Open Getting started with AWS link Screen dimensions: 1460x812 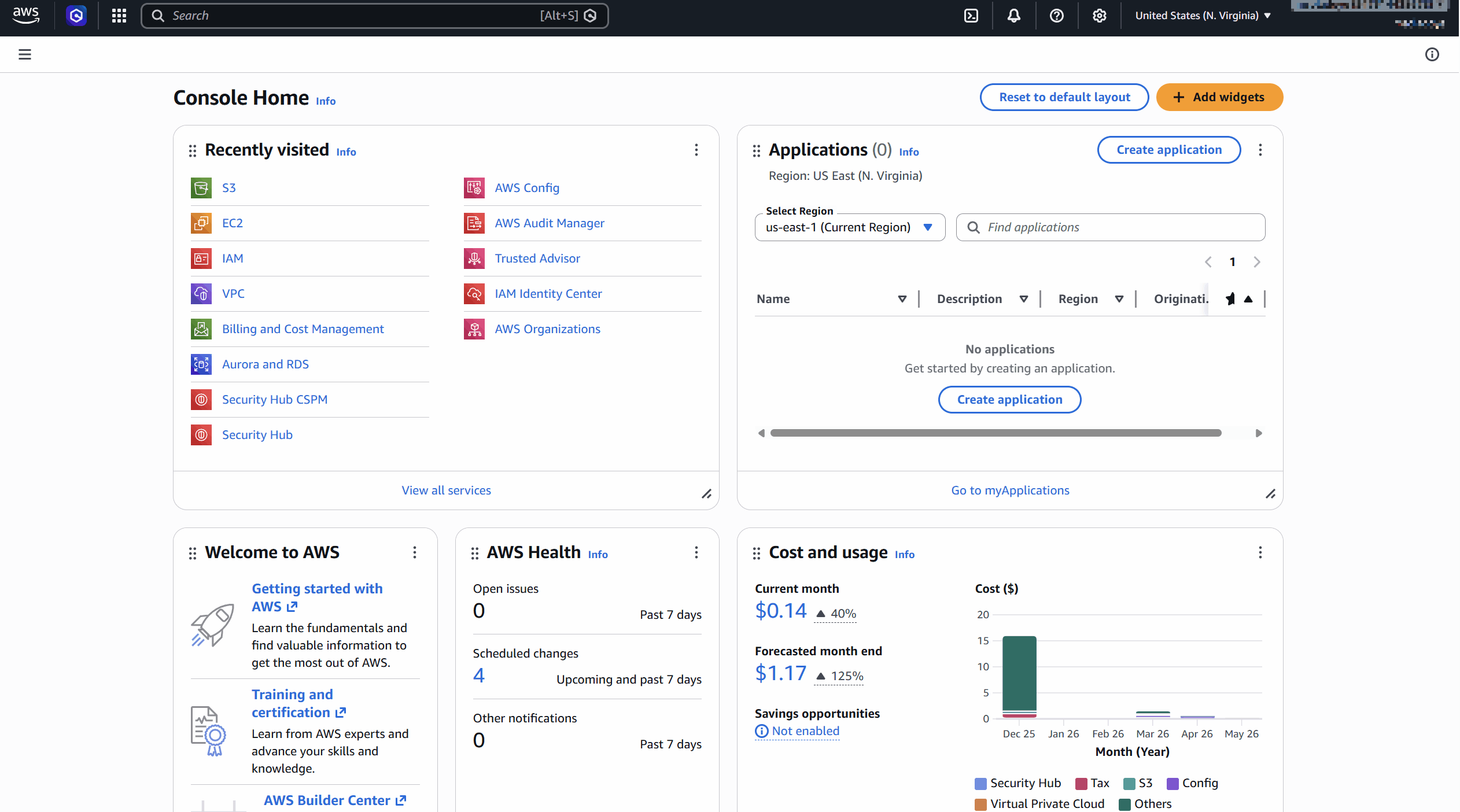317,597
